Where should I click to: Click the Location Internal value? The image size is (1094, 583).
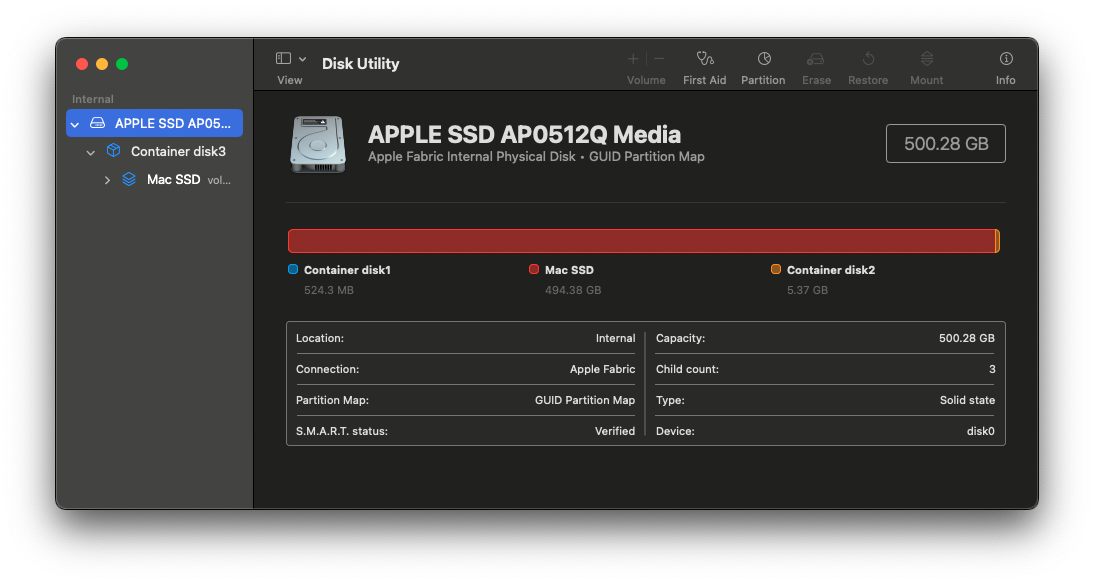click(615, 338)
